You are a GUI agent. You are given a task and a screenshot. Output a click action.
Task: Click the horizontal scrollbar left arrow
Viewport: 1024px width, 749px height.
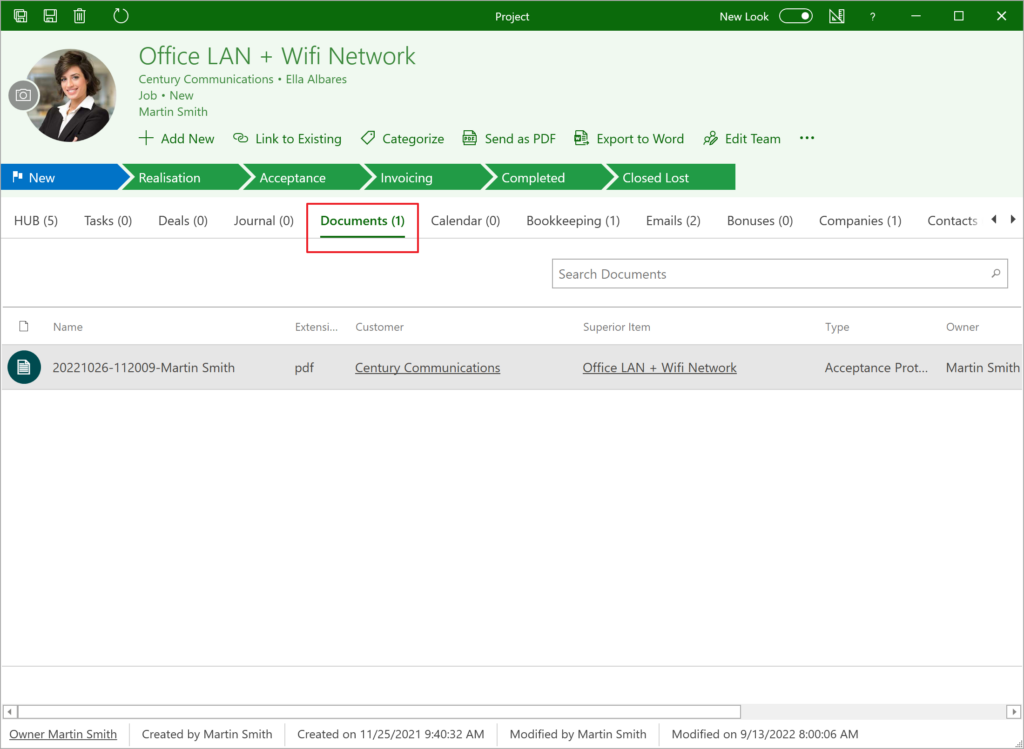pyautogui.click(x=10, y=711)
